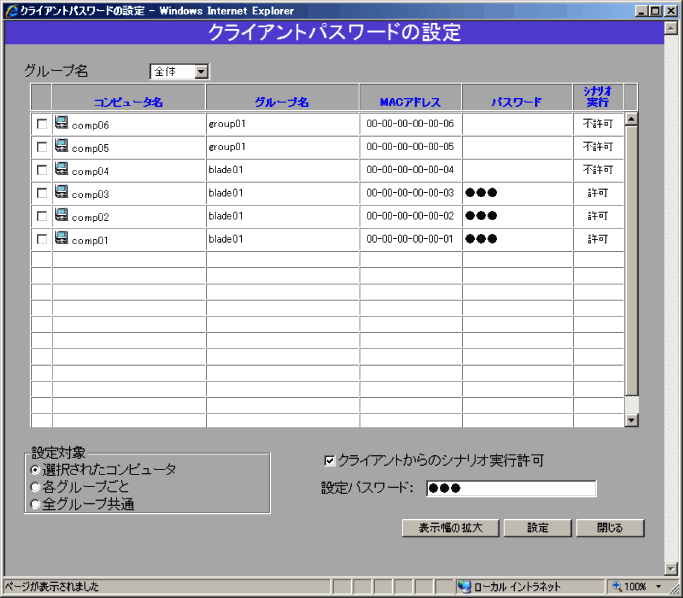This screenshot has width=683, height=598.
Task: Click the page scrollbar up arrow
Action: [671, 28]
